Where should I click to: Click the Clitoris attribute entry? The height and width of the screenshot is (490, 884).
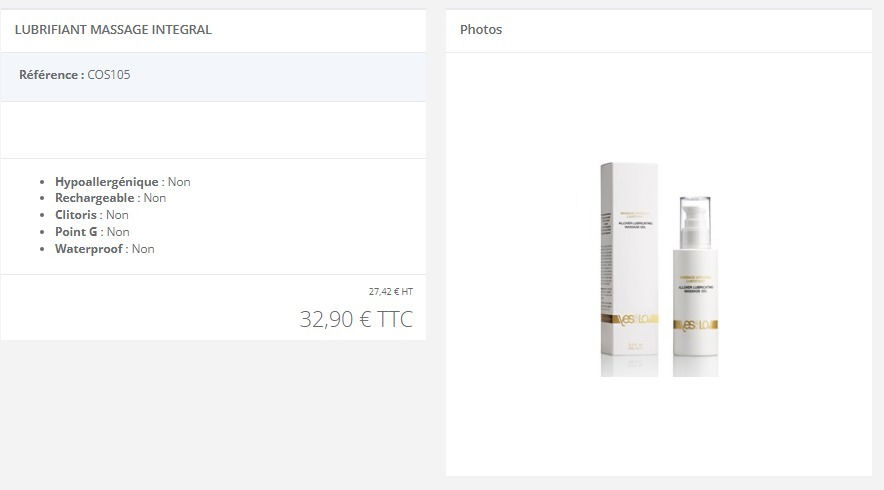(x=92, y=215)
